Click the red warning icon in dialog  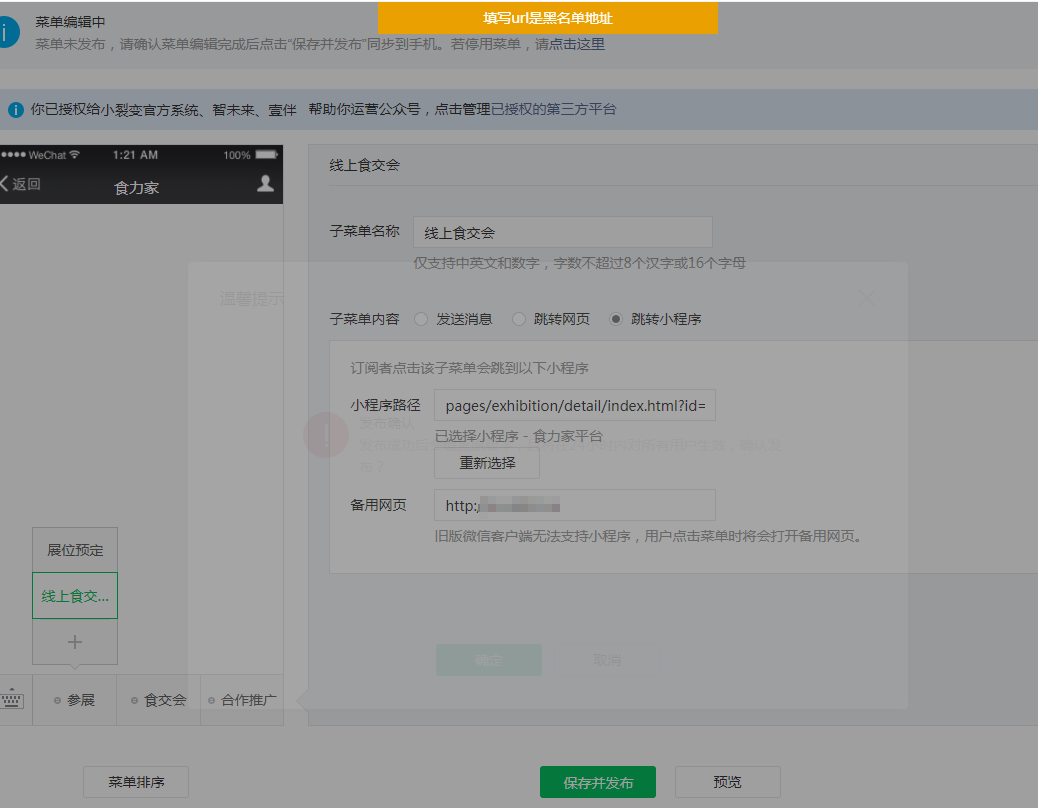(326, 435)
